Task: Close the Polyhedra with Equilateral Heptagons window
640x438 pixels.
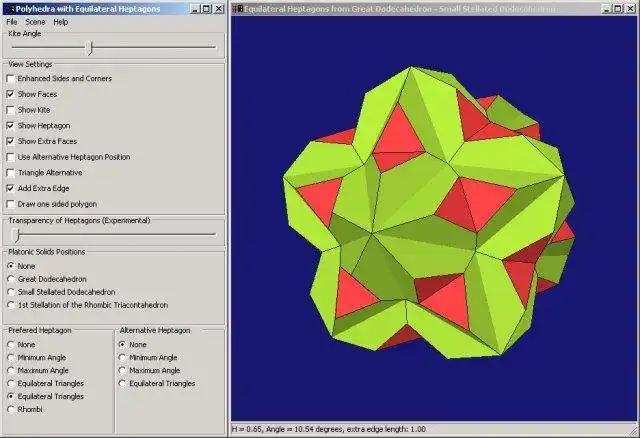Action: (x=218, y=9)
